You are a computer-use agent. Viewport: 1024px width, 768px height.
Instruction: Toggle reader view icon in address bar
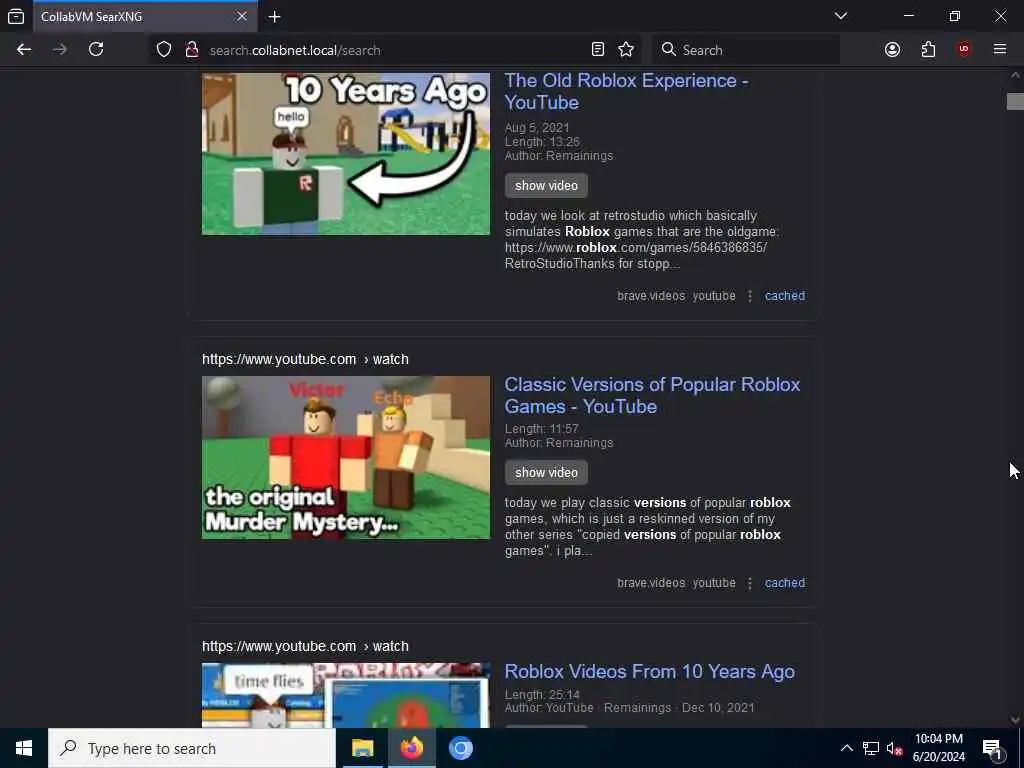598,50
